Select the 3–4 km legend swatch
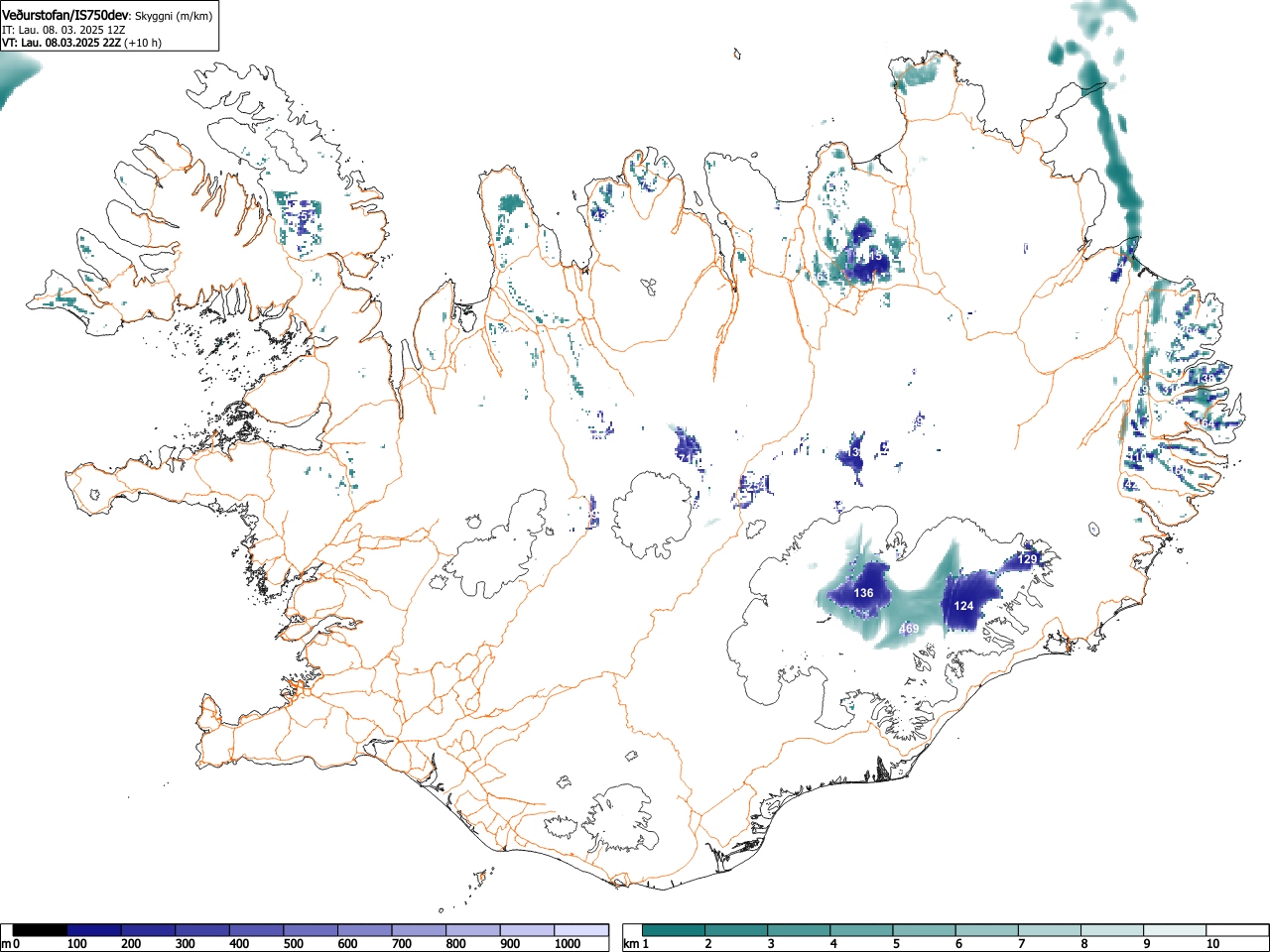The width and height of the screenshot is (1270, 952). pos(799,930)
